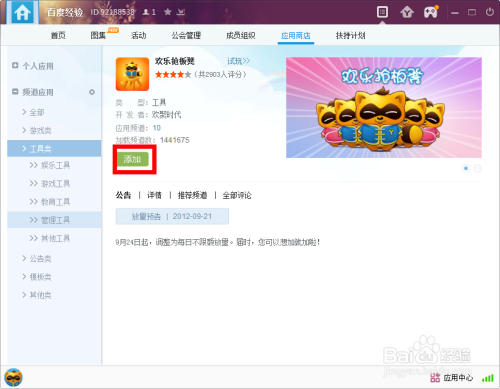Image resolution: width=500 pixels, height=389 pixels.
Task: Switch to 公告 section tab
Action: point(123,195)
